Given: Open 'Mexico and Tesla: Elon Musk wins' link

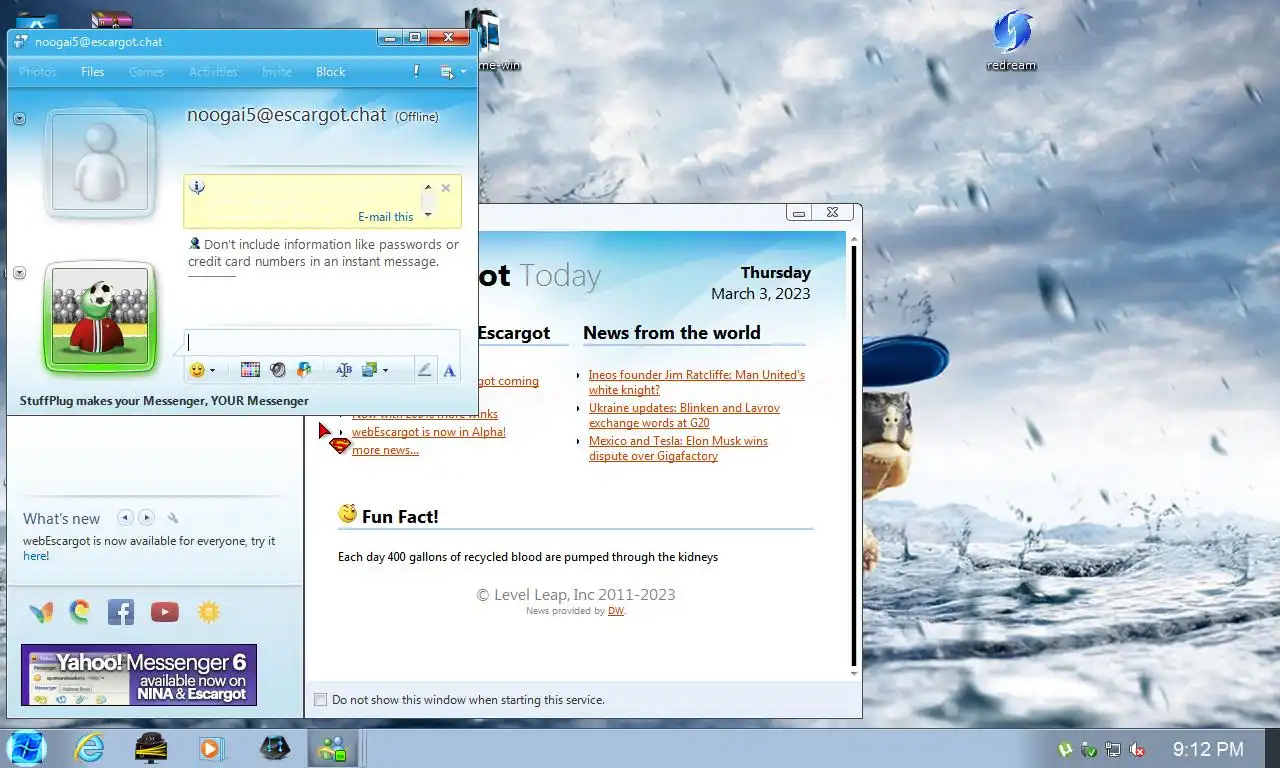Looking at the screenshot, I should point(678,448).
